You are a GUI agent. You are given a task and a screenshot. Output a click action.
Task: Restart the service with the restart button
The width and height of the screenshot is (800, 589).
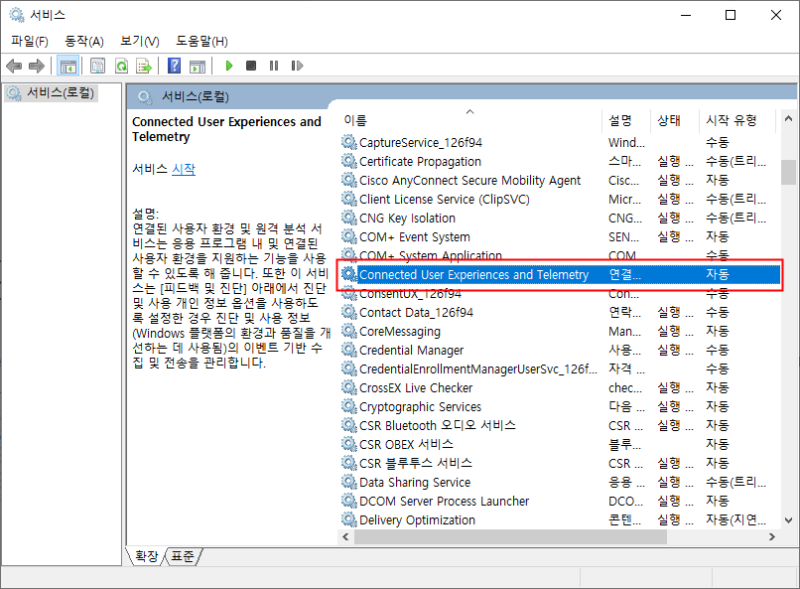pyautogui.click(x=297, y=66)
